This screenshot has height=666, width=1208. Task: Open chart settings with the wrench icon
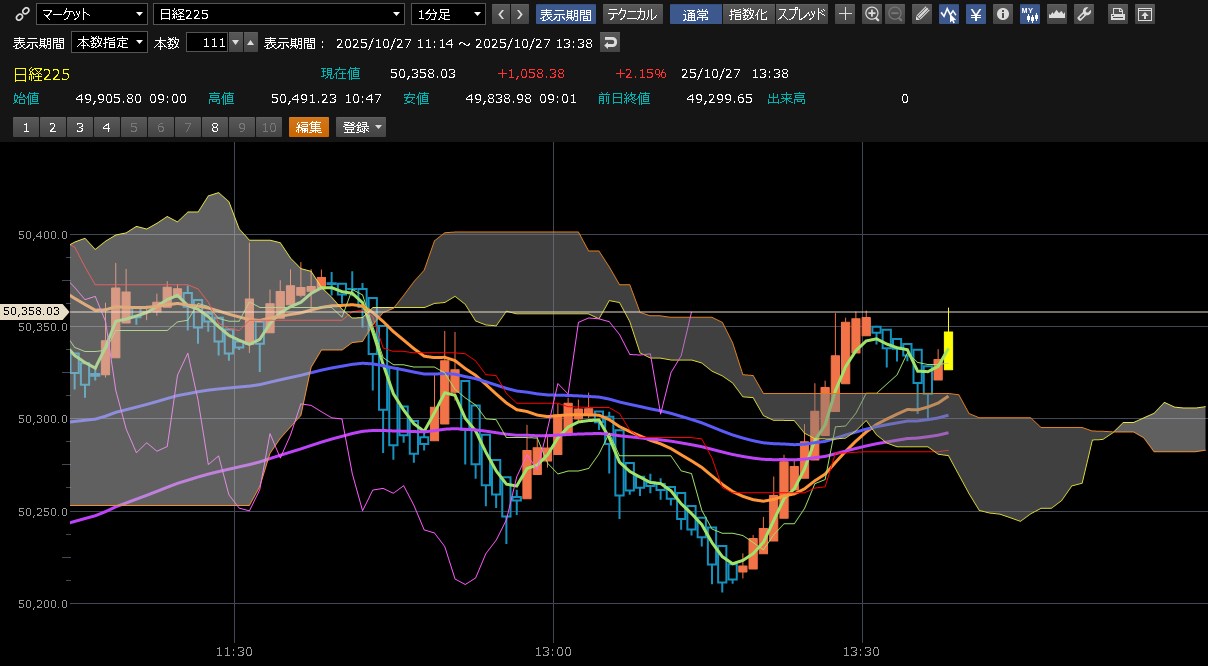[1083, 14]
